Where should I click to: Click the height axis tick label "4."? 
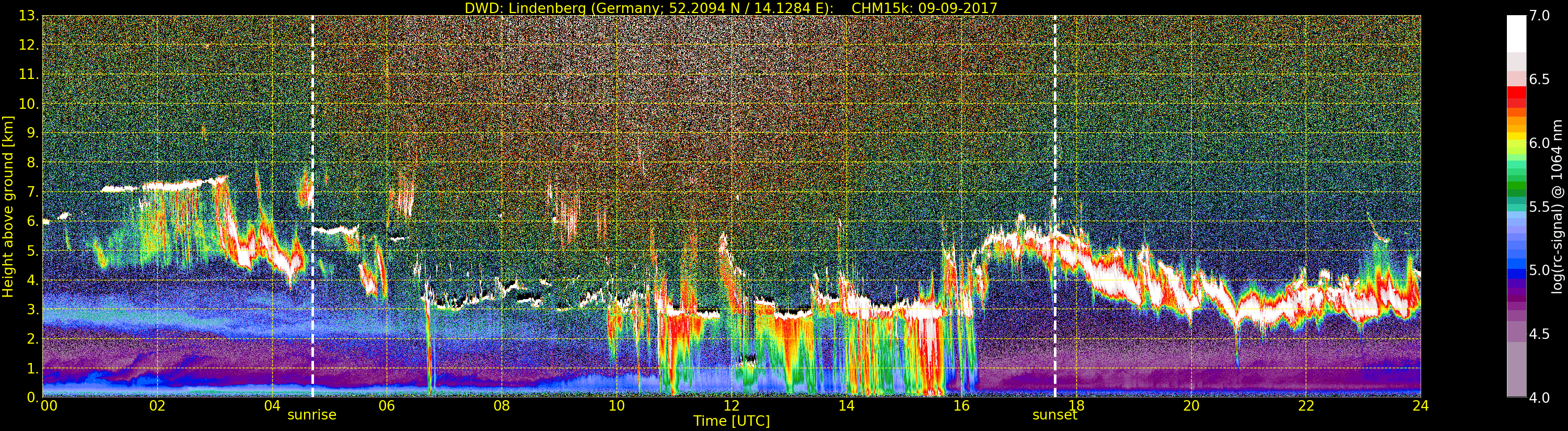33,280
